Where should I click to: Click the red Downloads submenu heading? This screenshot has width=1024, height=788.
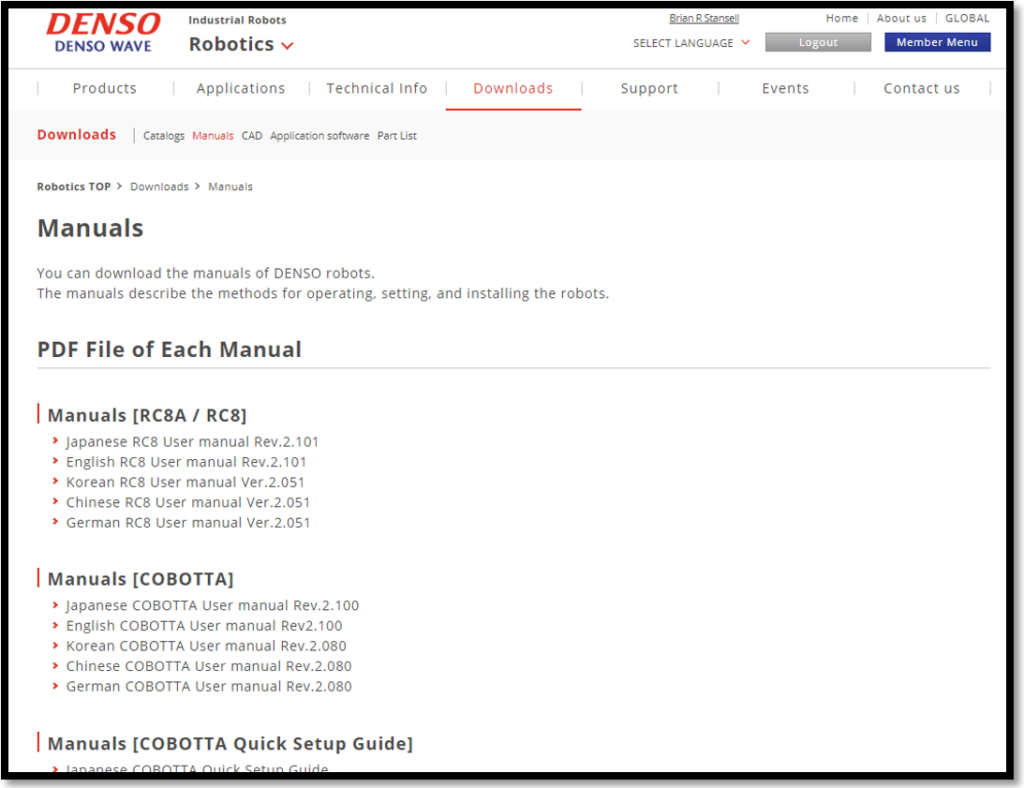[76, 134]
